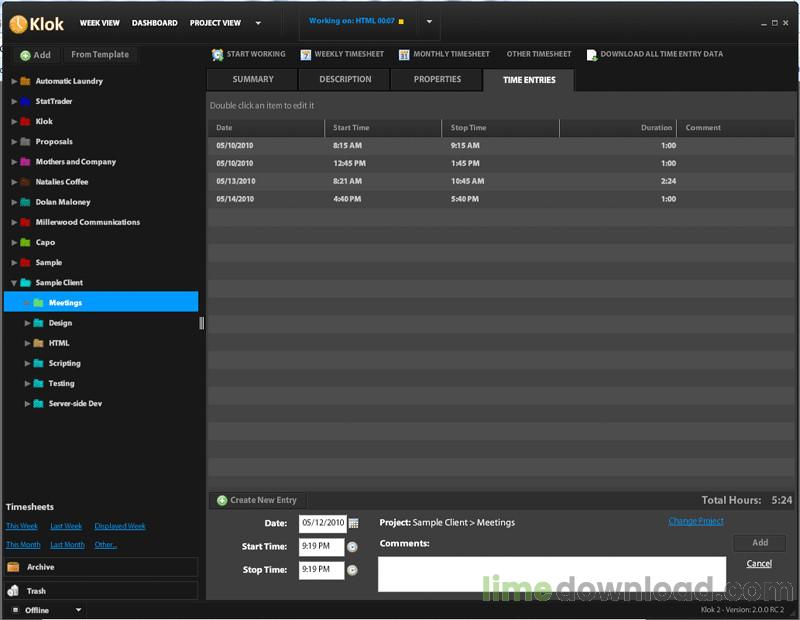This screenshot has height=620, width=800.
Task: Expand the Server-side Dev subproject arrow
Action: coord(28,404)
